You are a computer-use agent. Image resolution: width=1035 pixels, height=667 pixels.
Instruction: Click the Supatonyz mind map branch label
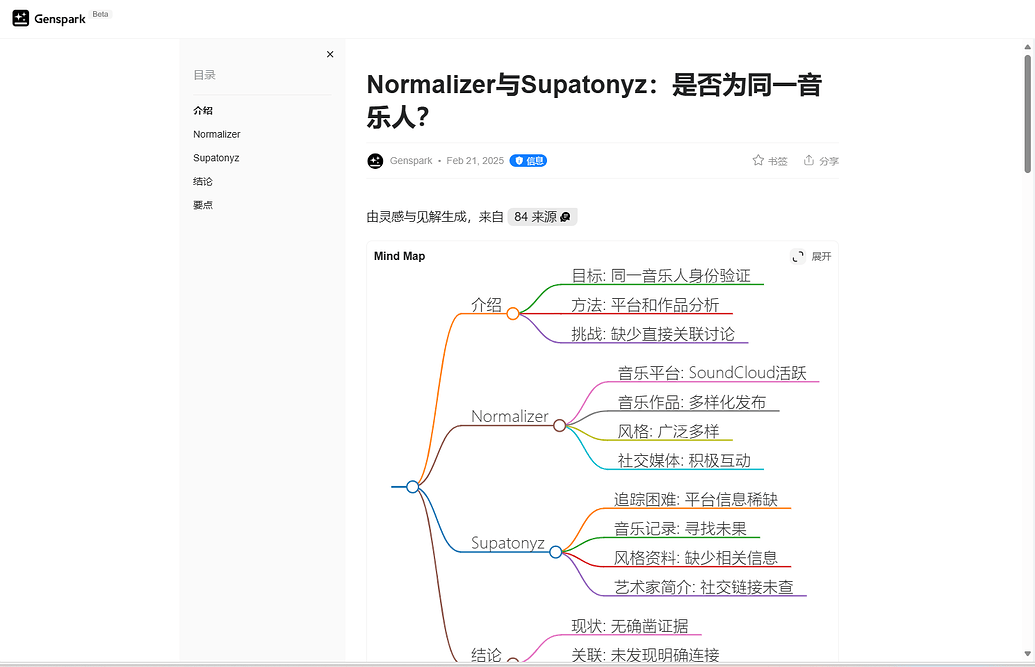click(508, 542)
